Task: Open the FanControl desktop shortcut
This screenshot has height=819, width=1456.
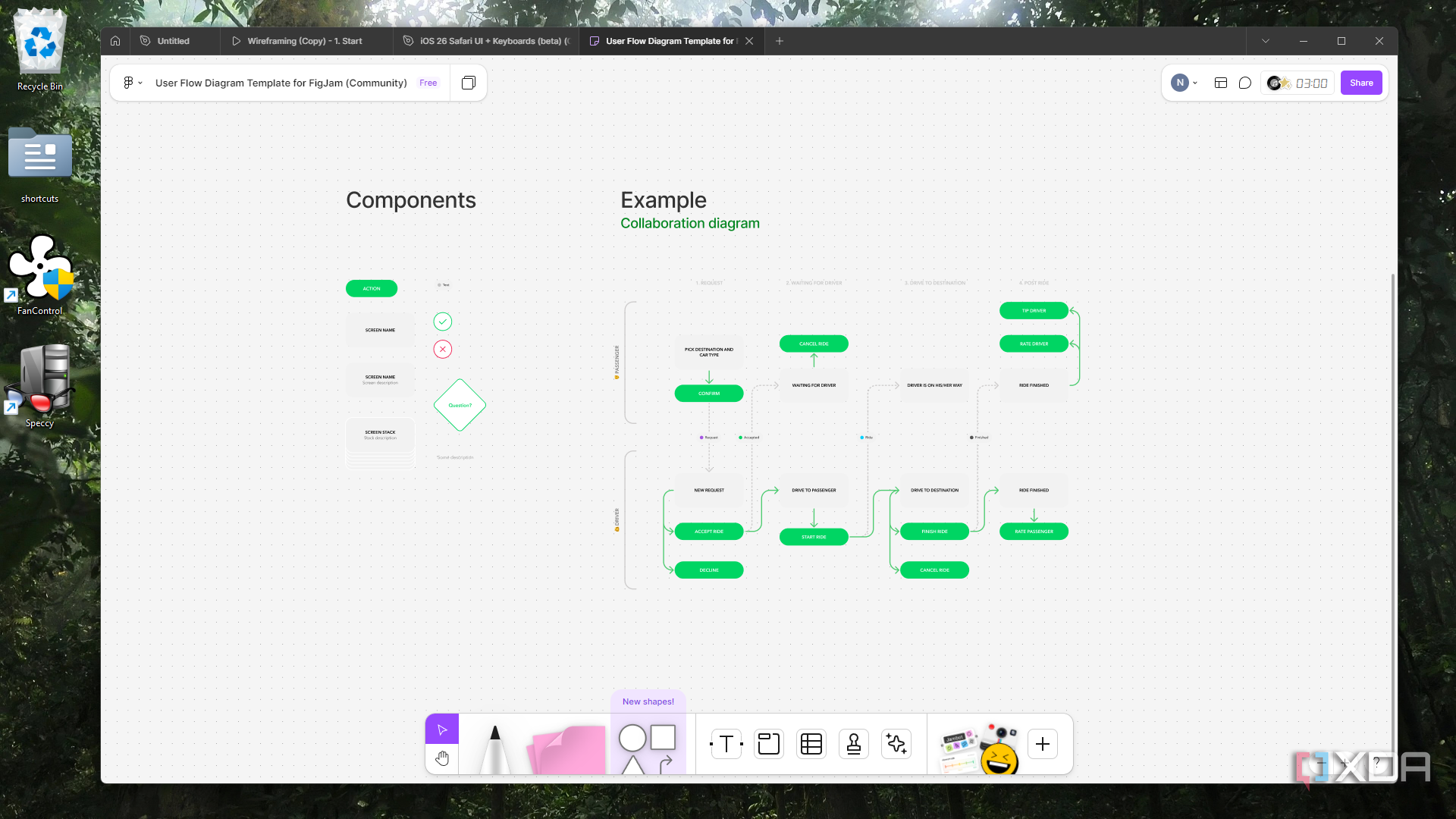Action: click(40, 275)
